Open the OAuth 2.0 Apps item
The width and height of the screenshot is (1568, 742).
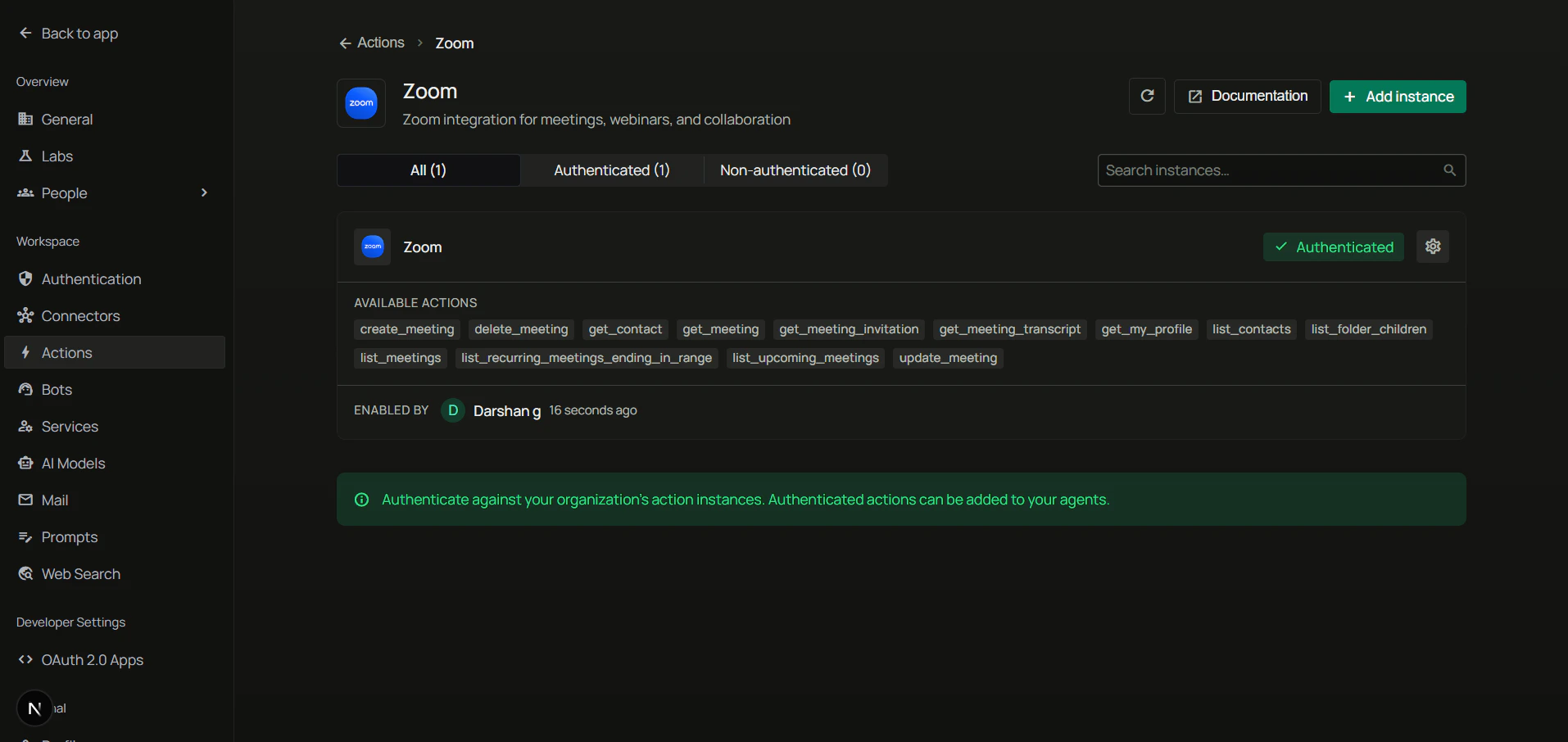pos(115,659)
